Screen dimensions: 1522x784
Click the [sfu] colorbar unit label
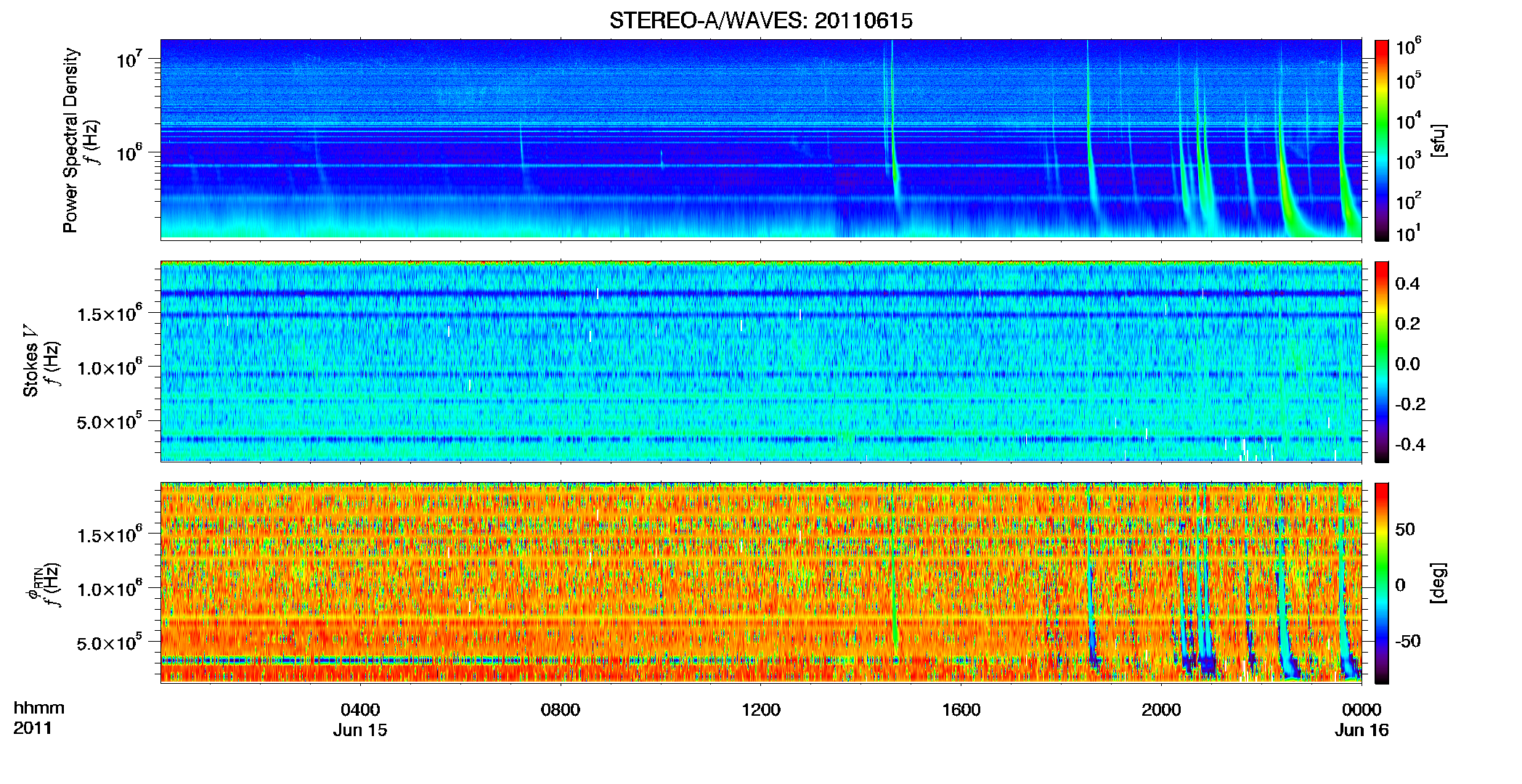(1438, 140)
